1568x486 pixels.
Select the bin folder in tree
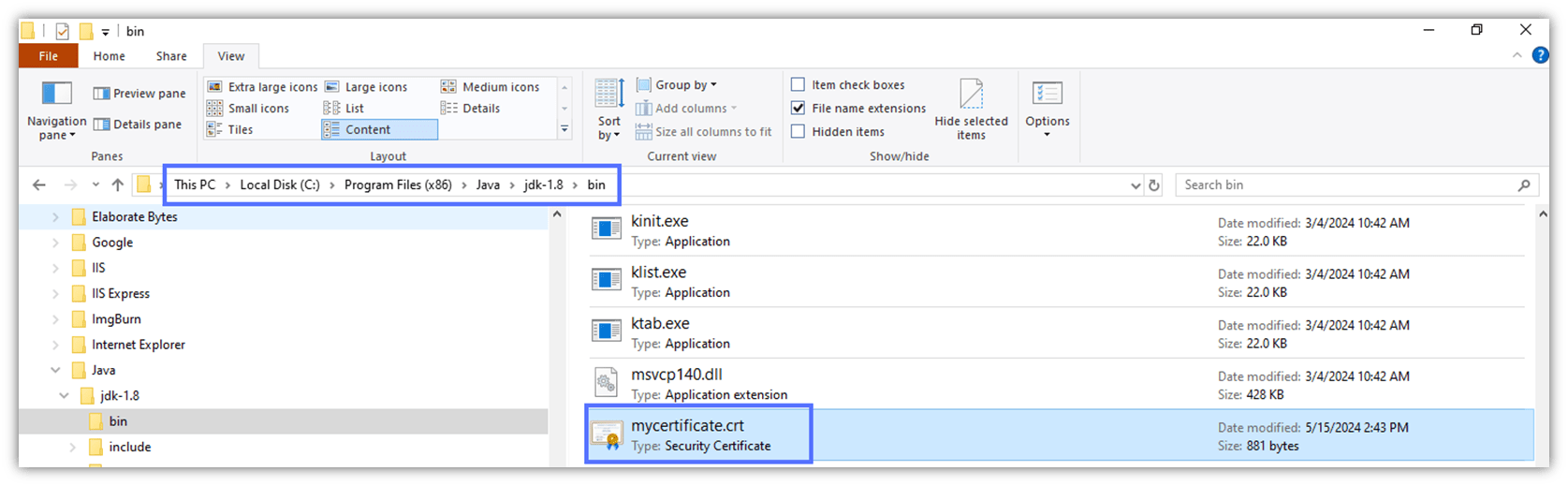pyautogui.click(x=118, y=421)
